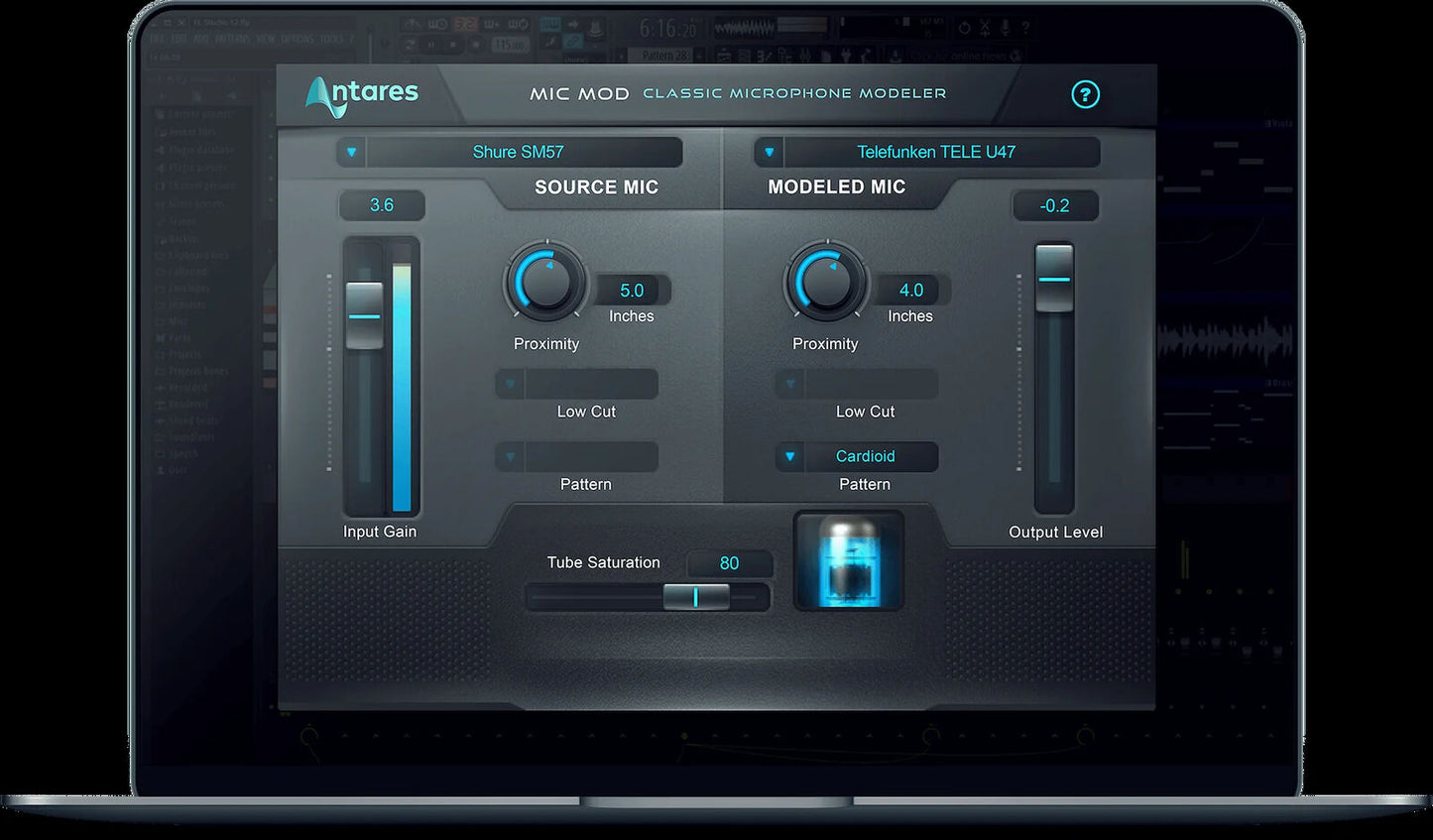The image size is (1433, 840).
Task: Click the stop button in FL Studio's transport
Action: [x=452, y=44]
